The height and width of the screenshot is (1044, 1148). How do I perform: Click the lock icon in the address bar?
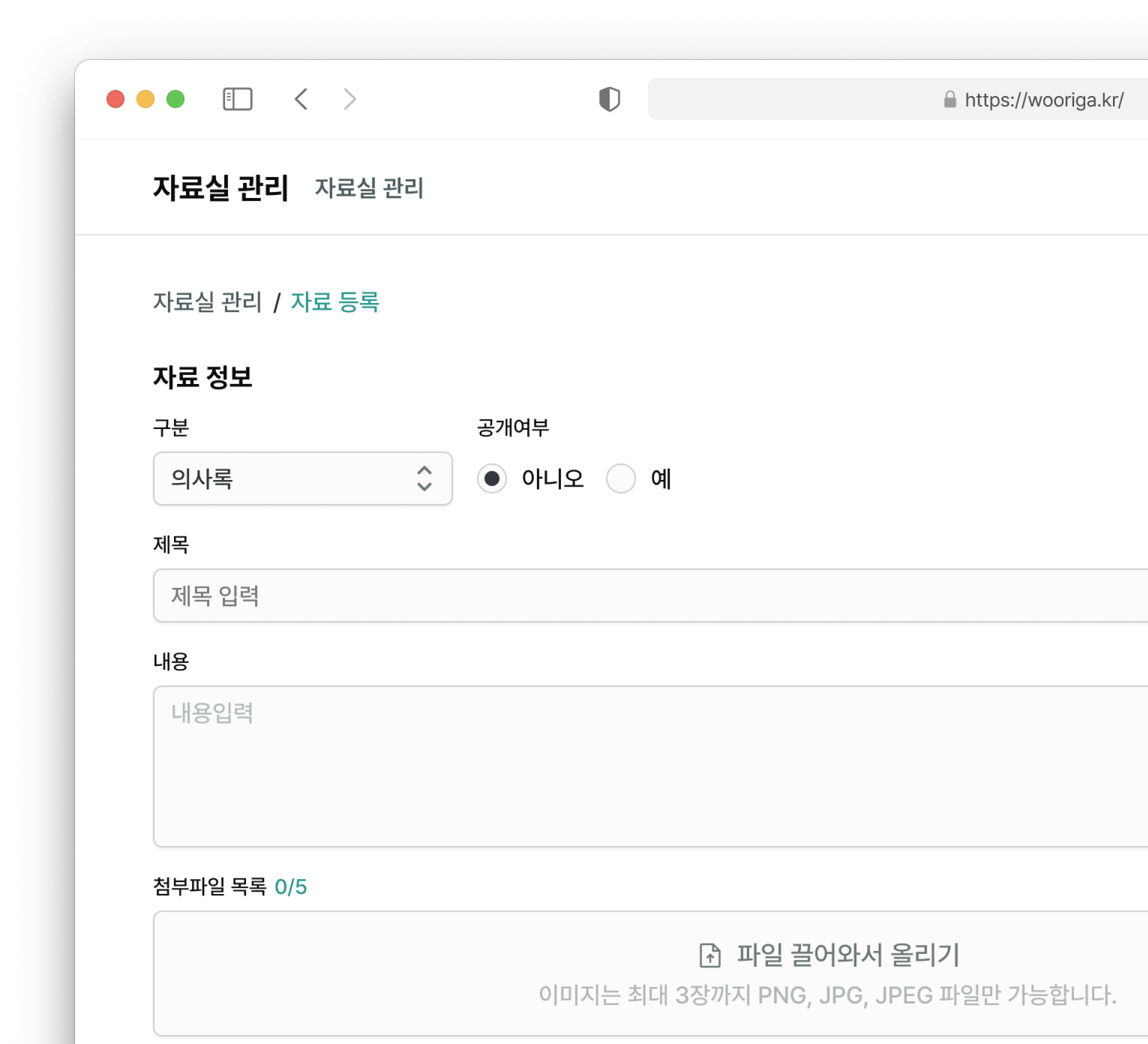click(950, 99)
